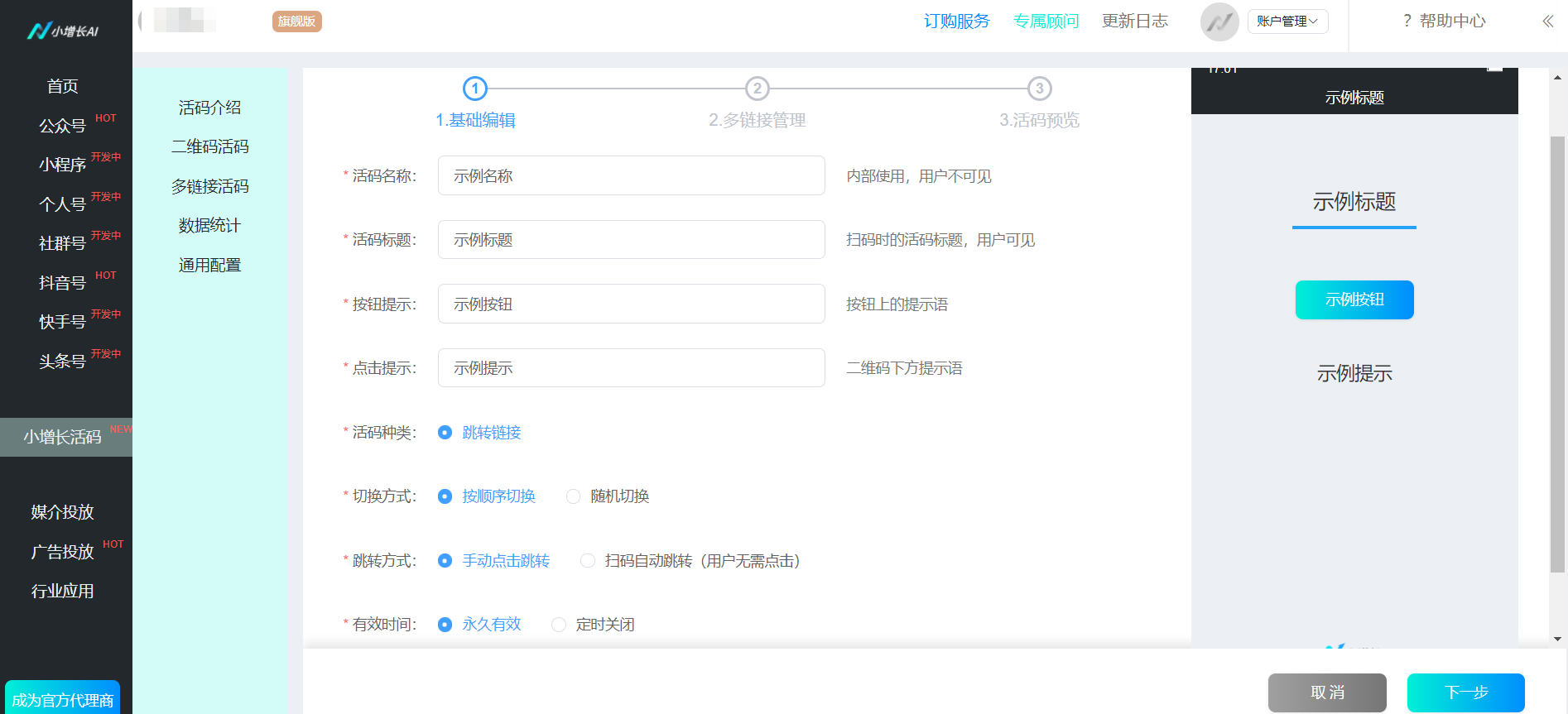
Task: Select 手动点击跳转 radio option
Action: (445, 561)
